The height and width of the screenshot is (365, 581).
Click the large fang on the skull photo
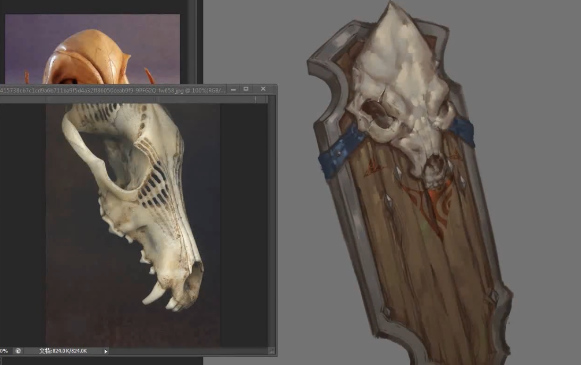click(x=154, y=293)
